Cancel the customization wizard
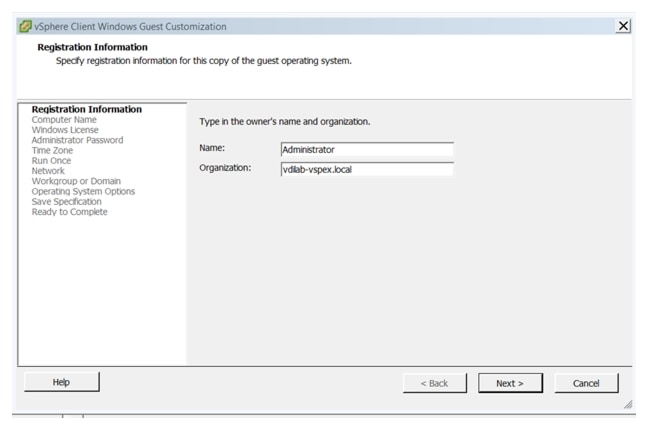This screenshot has width=649, height=431. click(x=586, y=383)
